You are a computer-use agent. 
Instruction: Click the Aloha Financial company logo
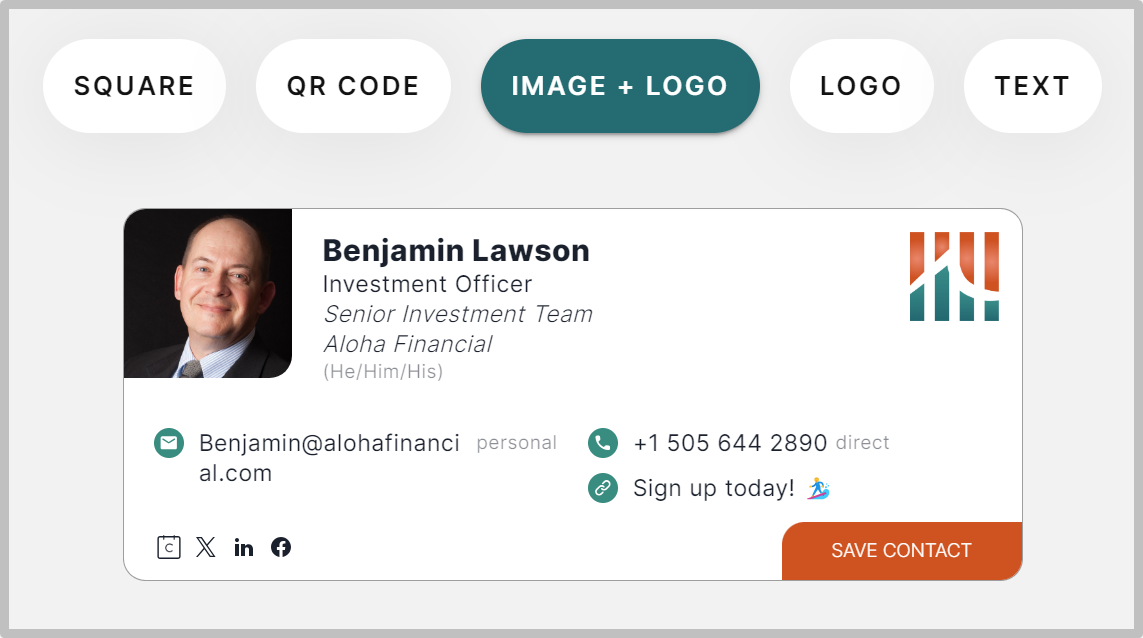click(x=954, y=276)
